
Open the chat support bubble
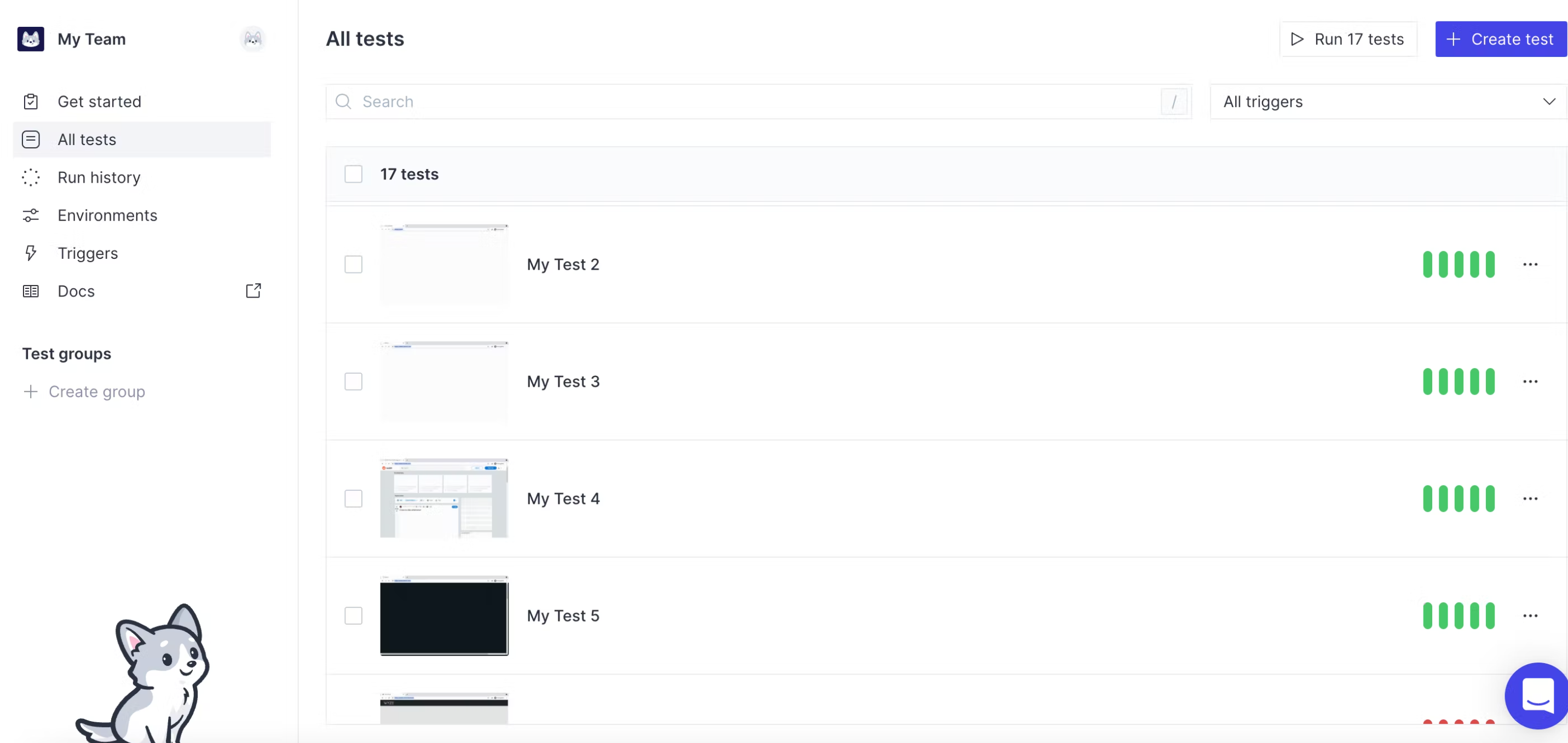click(1536, 695)
